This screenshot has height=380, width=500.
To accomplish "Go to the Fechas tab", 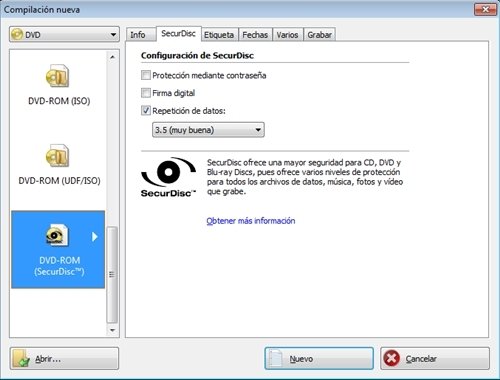I will (255, 35).
